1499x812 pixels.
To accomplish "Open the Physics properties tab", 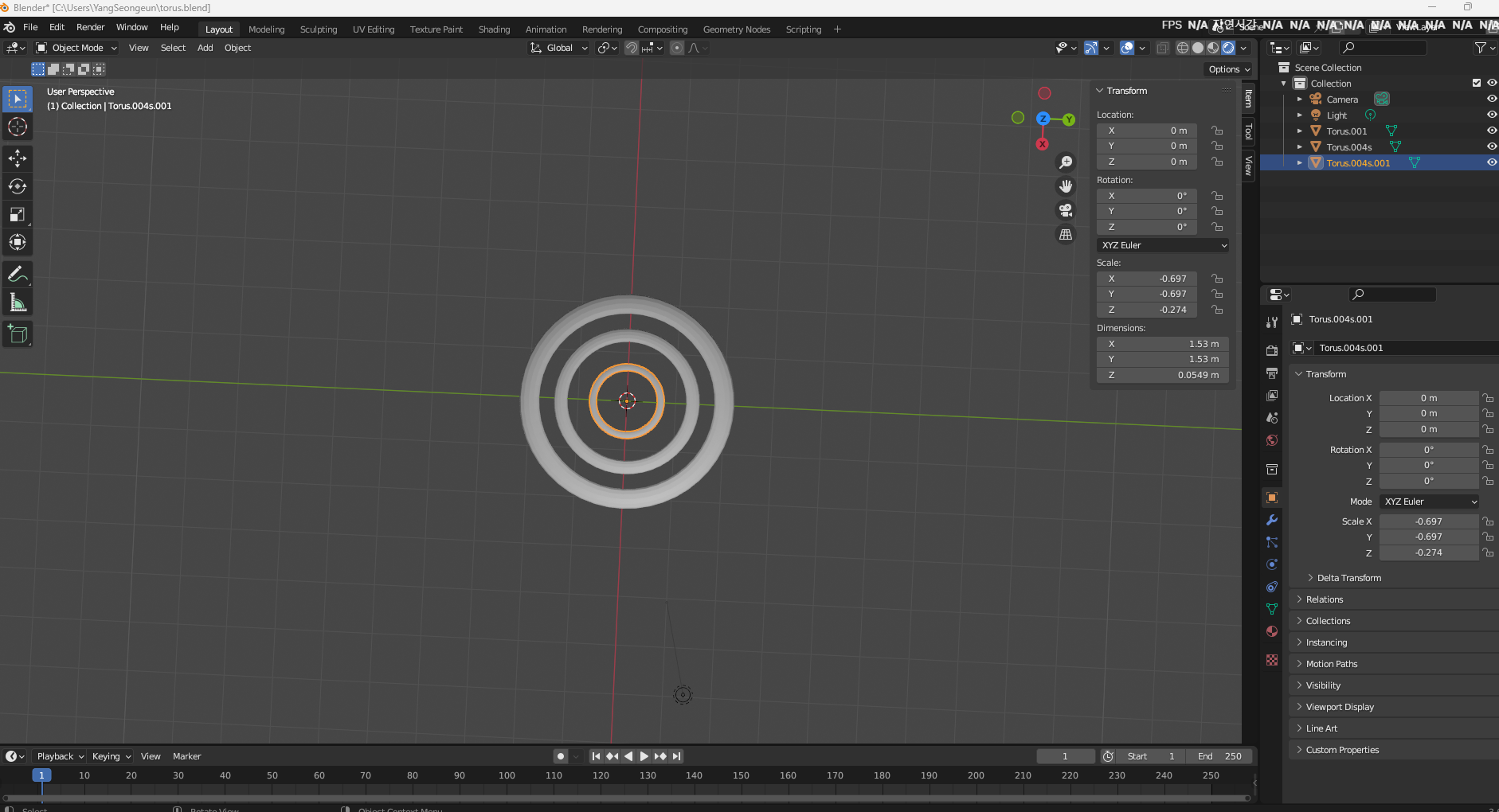I will tap(1272, 564).
